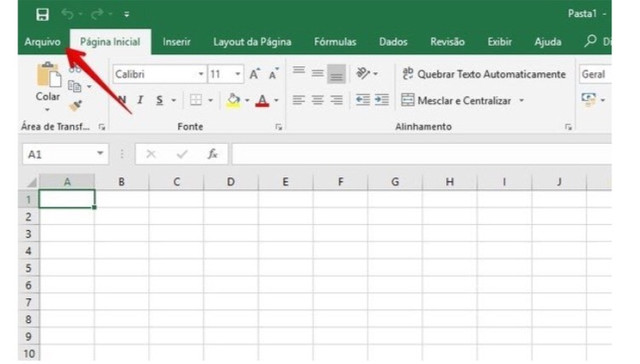Select column H header
Screen dimensions: 640x364
pos(449,182)
